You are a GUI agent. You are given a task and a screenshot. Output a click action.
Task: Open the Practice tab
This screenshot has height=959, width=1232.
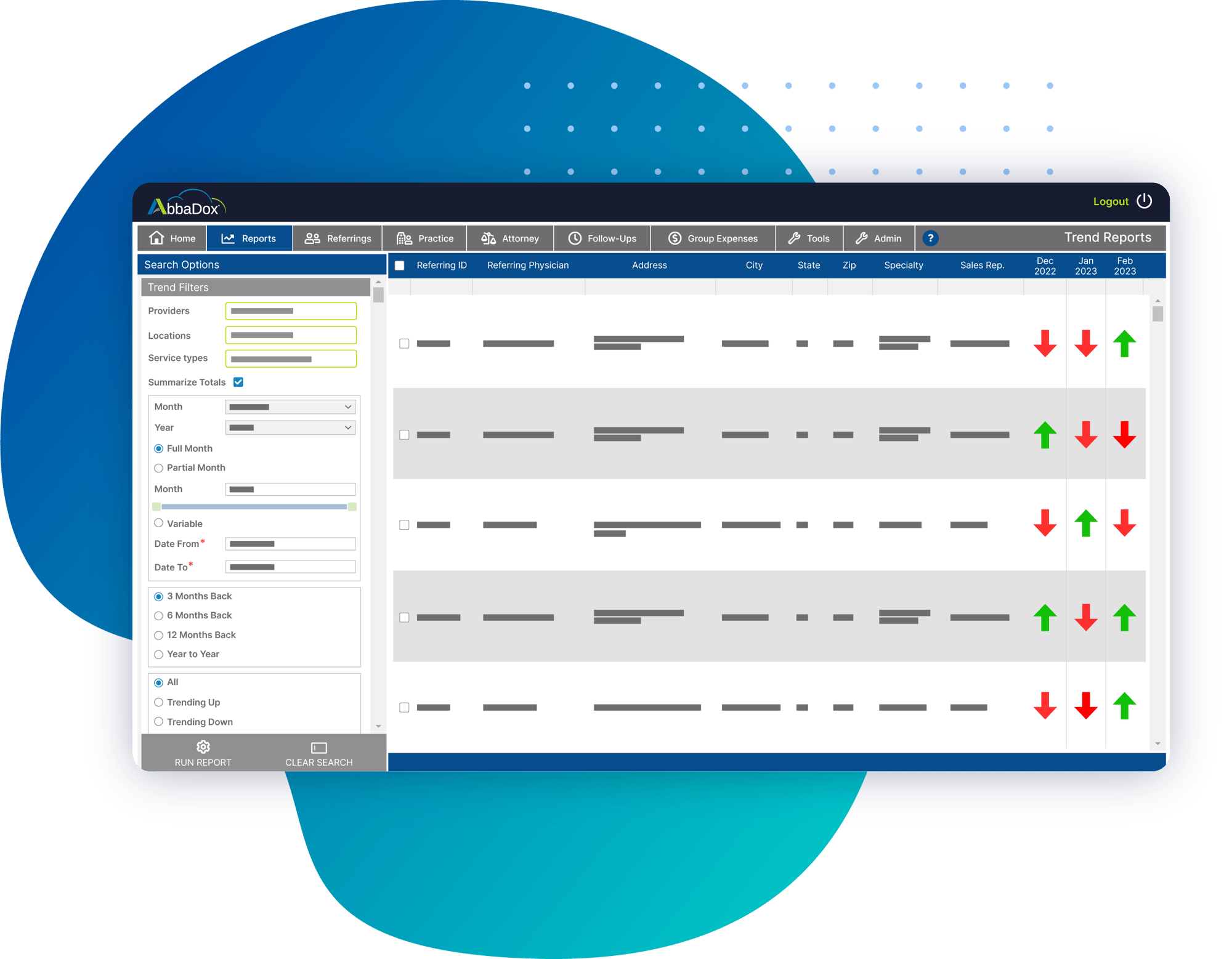424,238
